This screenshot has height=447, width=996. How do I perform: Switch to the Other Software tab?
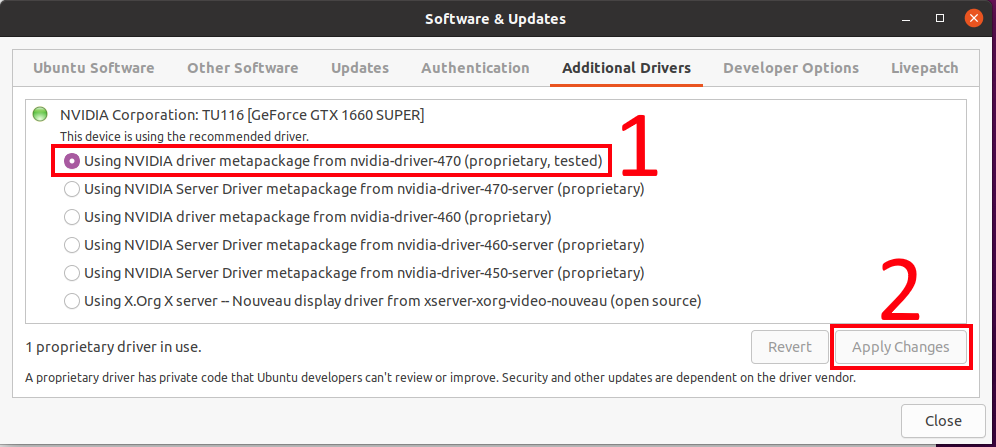242,68
